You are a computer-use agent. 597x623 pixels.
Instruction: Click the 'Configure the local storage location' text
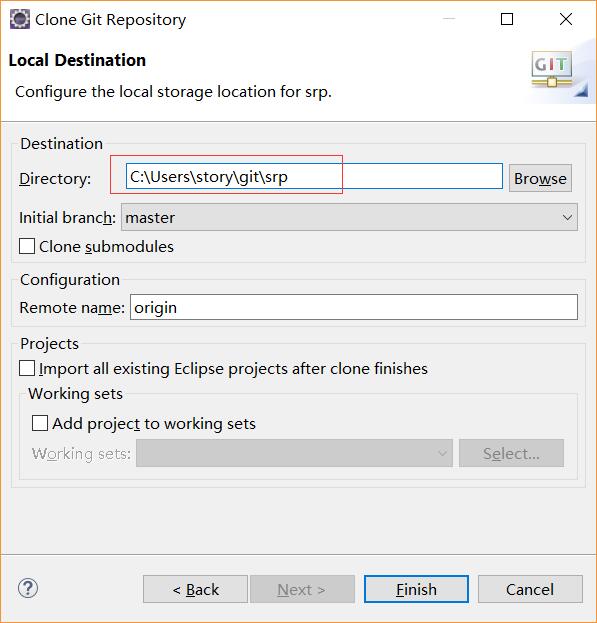[x=173, y=92]
